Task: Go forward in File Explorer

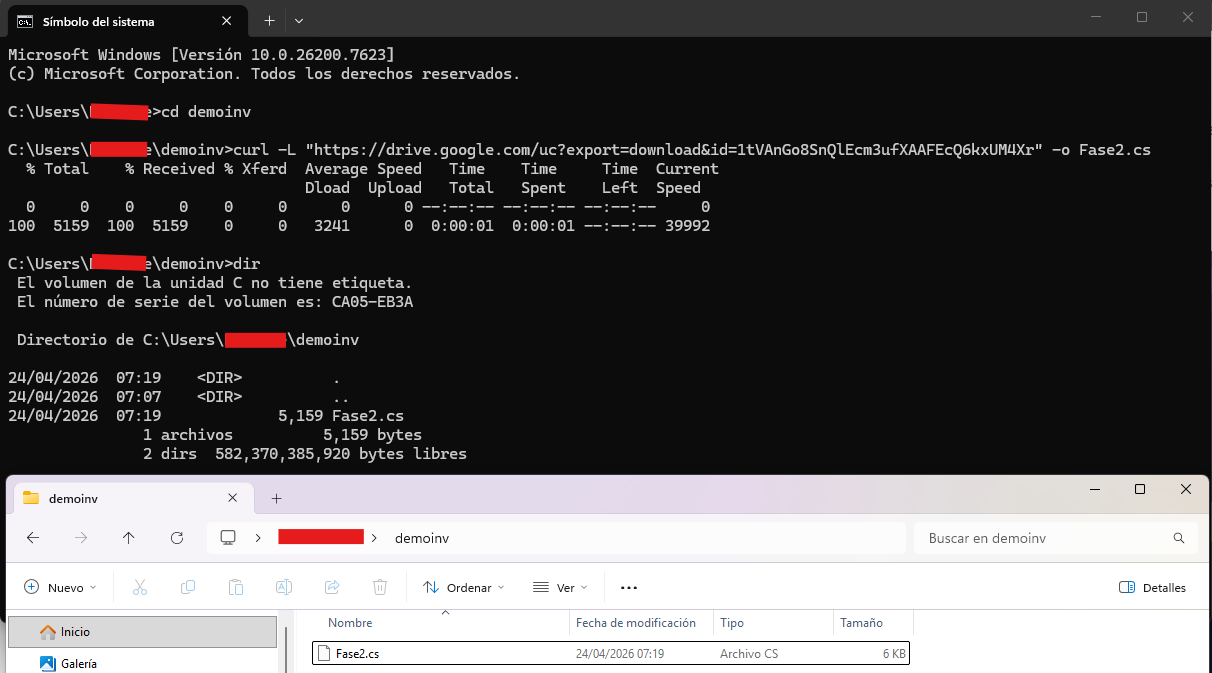Action: point(81,538)
